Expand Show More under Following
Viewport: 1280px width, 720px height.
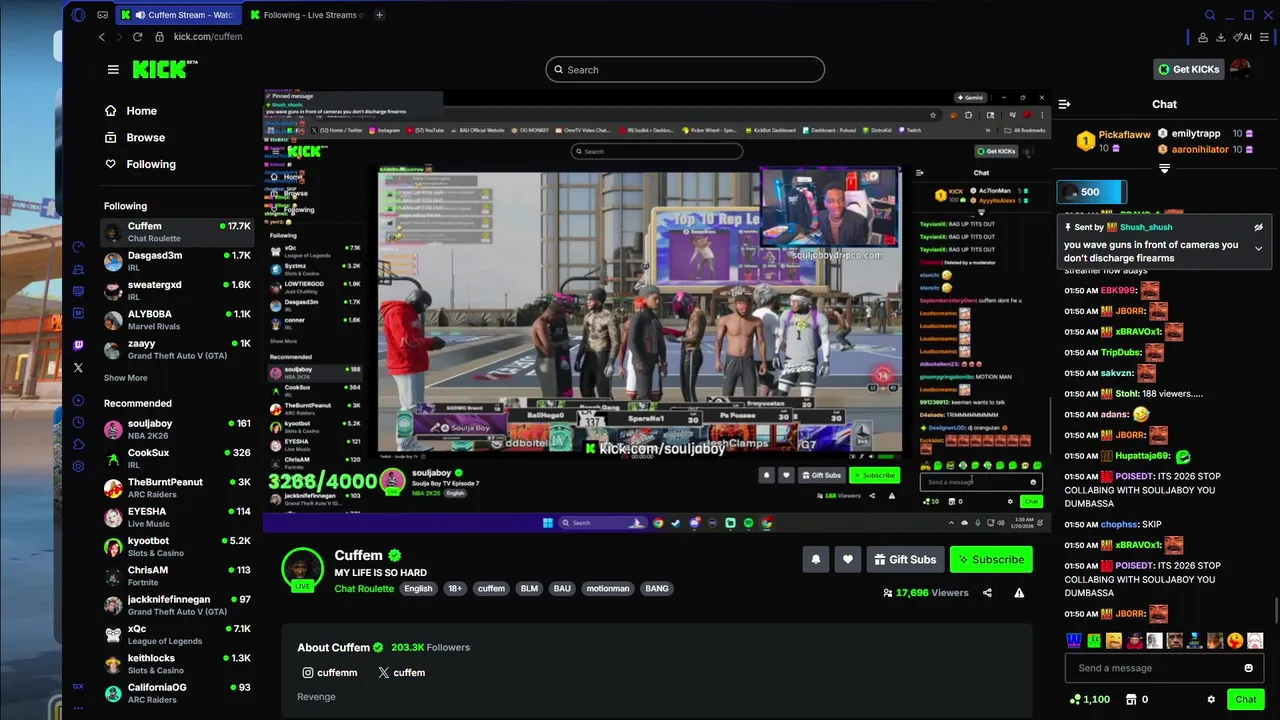[x=126, y=378]
